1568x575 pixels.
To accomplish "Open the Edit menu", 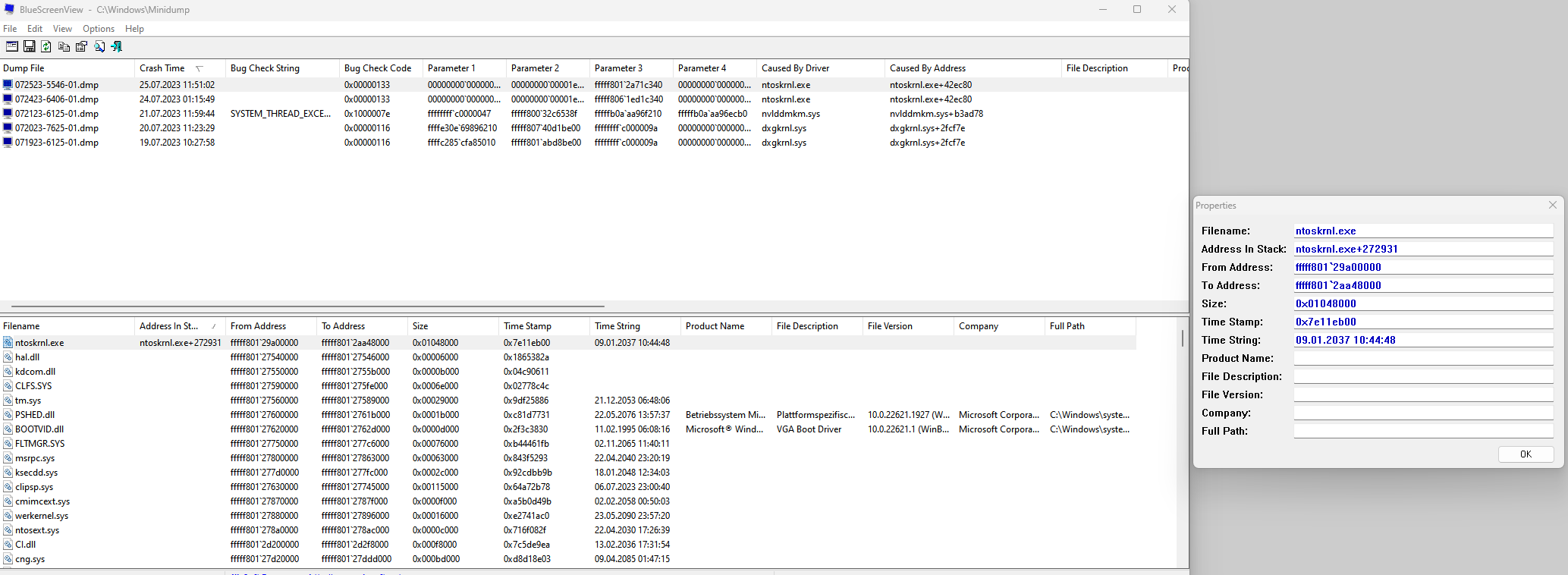I will click(35, 29).
